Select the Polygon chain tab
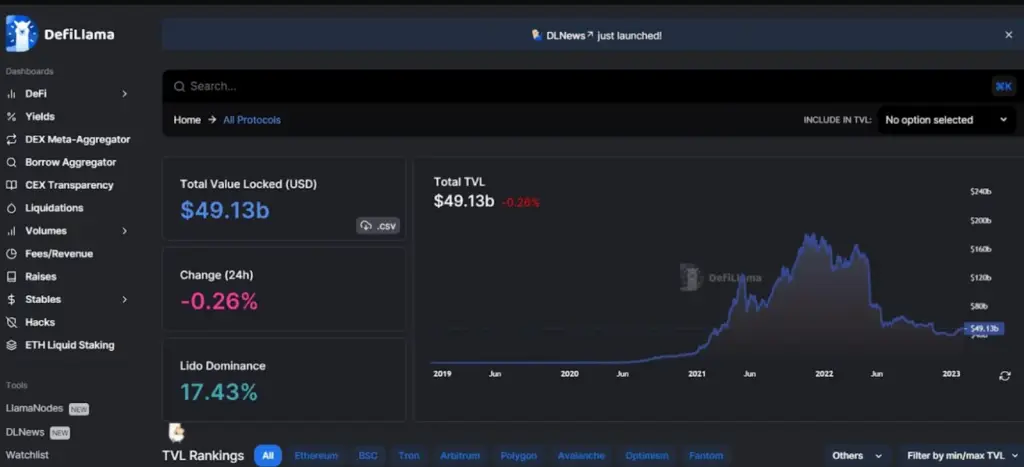This screenshot has width=1024, height=467. (519, 456)
